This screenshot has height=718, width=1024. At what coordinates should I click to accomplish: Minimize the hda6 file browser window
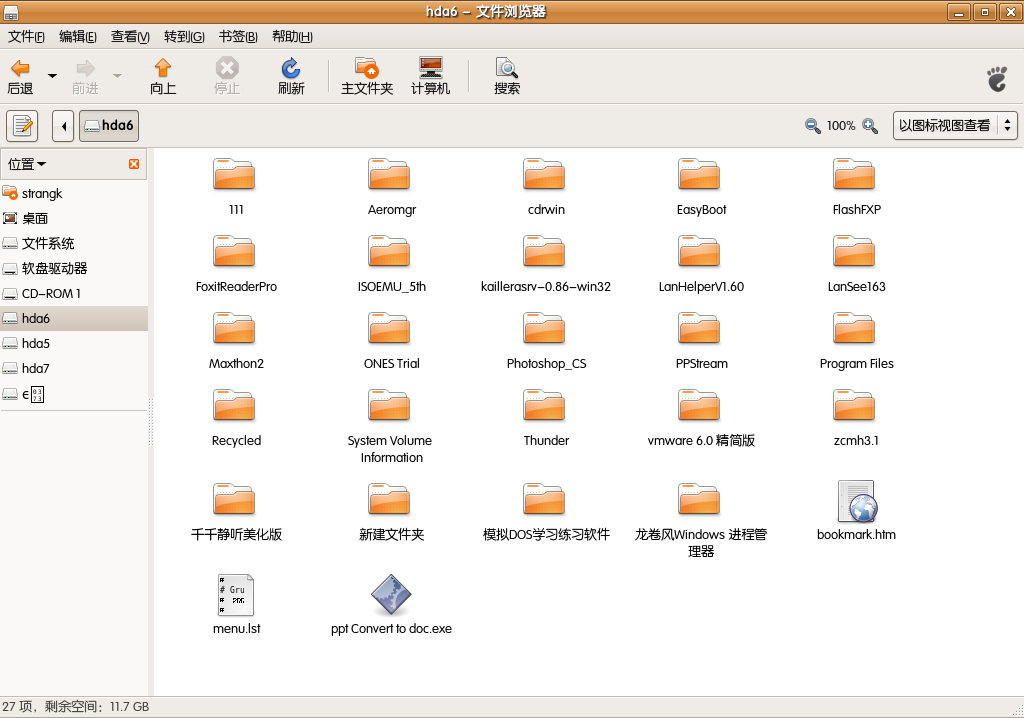pyautogui.click(x=959, y=12)
